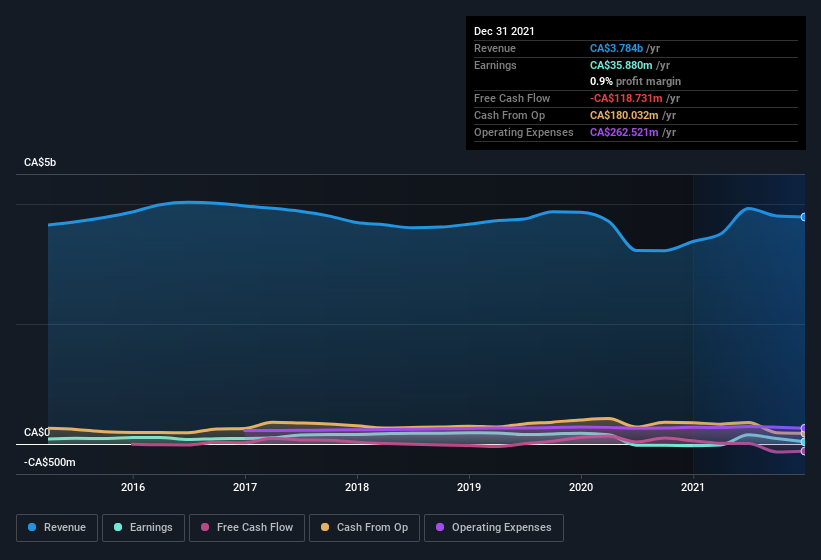
Task: Click the Earnings label in tooltip
Action: 495,65
